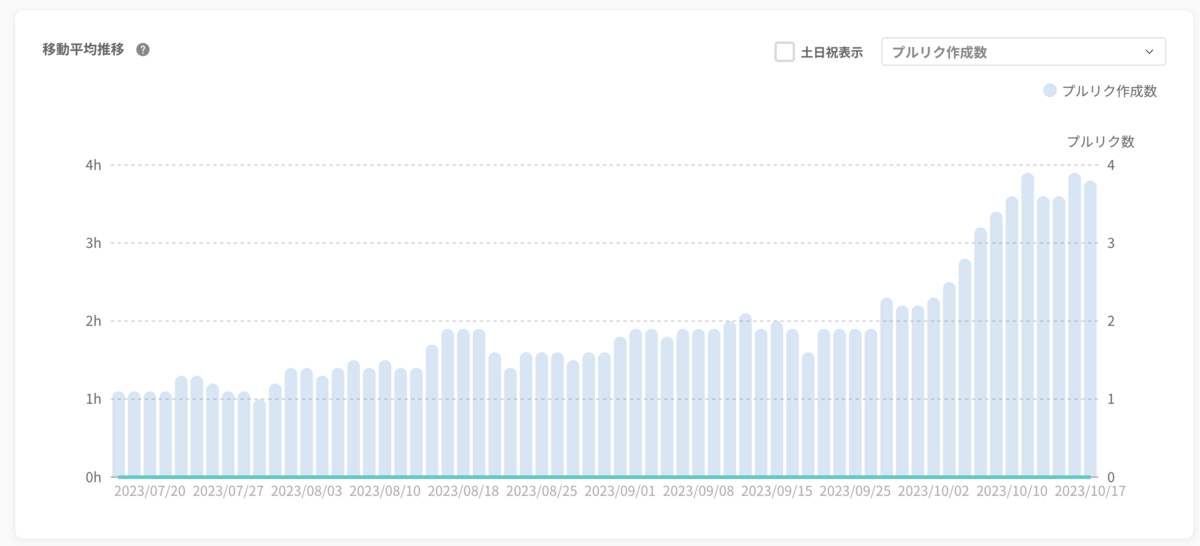Click the 2023/09/08 date label
This screenshot has height=546, width=1200.
point(698,492)
